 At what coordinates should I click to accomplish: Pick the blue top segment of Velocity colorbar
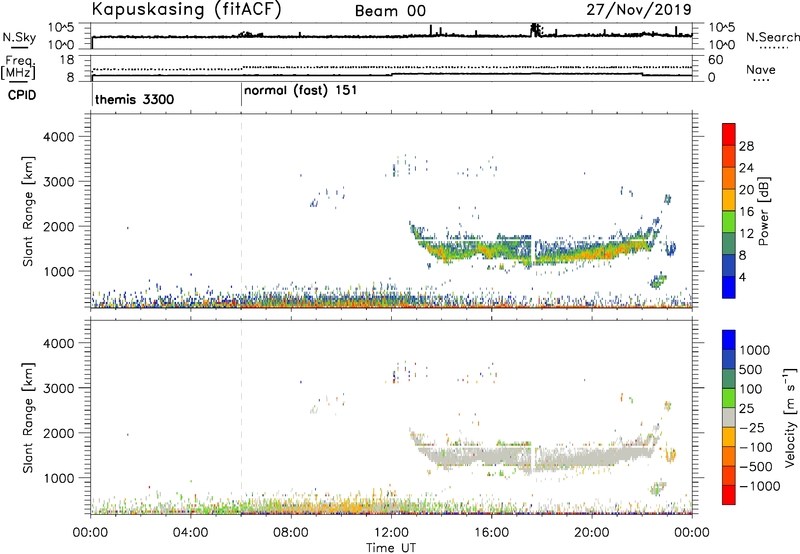729,340
